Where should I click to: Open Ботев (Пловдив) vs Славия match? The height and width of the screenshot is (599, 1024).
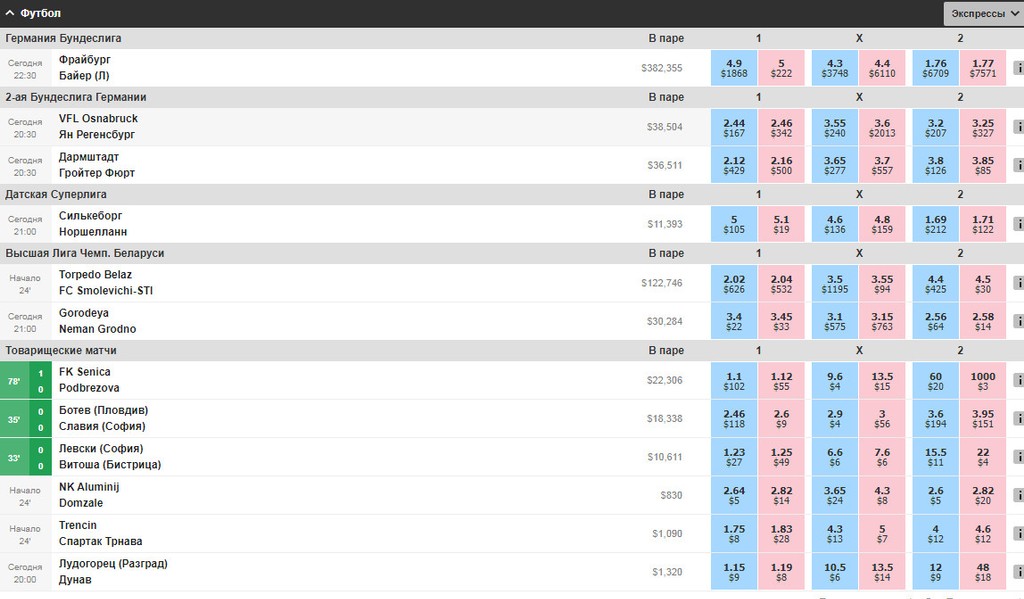pyautogui.click(x=103, y=418)
